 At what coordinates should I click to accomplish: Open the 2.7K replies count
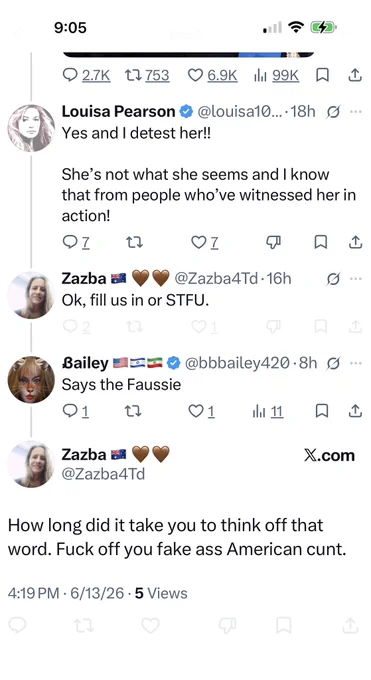point(86,75)
